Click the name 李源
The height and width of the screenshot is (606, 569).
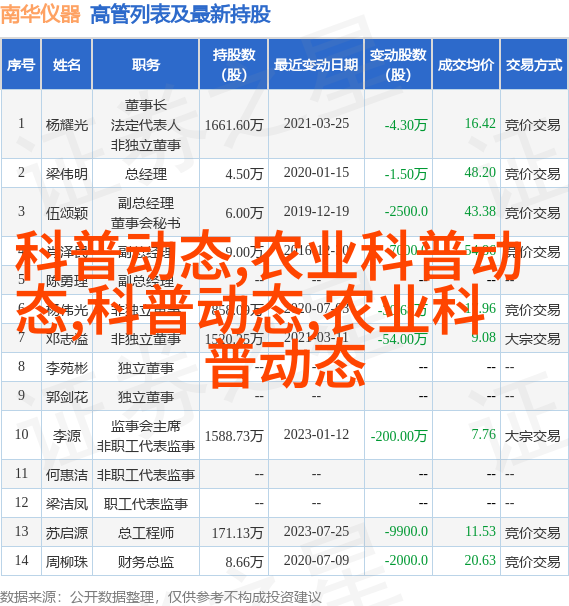(67, 436)
